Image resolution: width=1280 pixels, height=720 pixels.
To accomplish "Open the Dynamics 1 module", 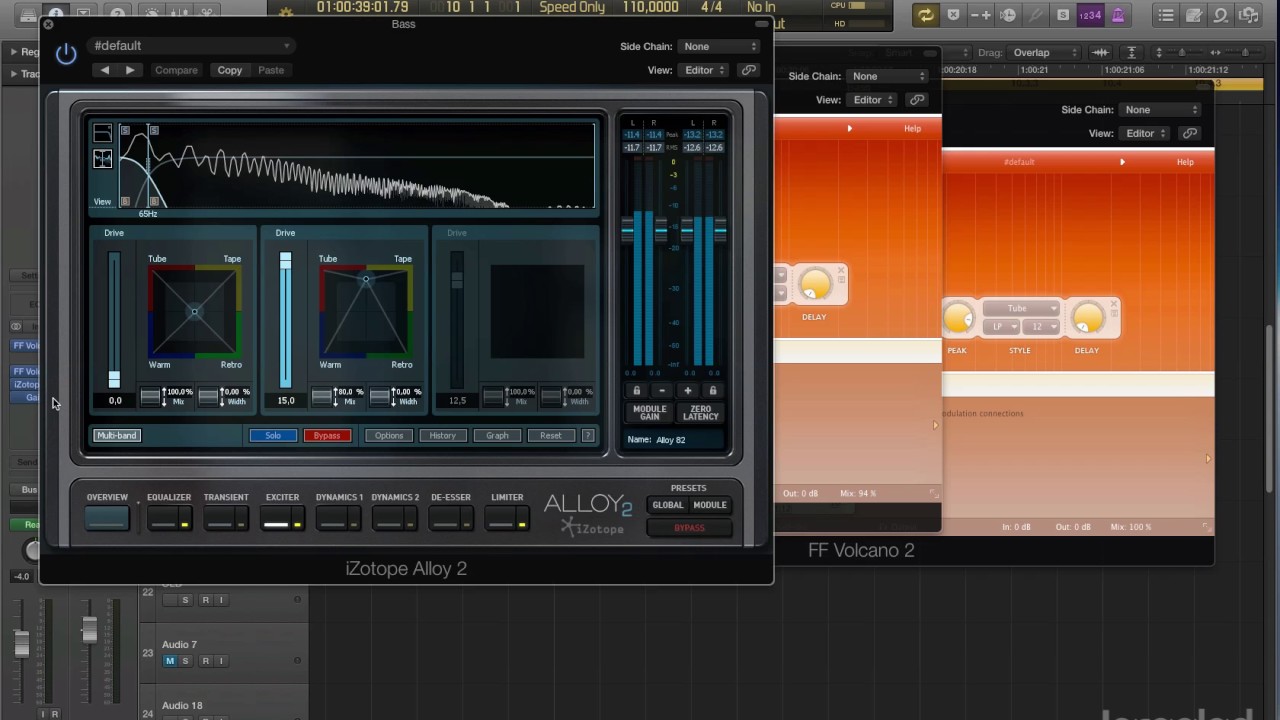I will [332, 518].
